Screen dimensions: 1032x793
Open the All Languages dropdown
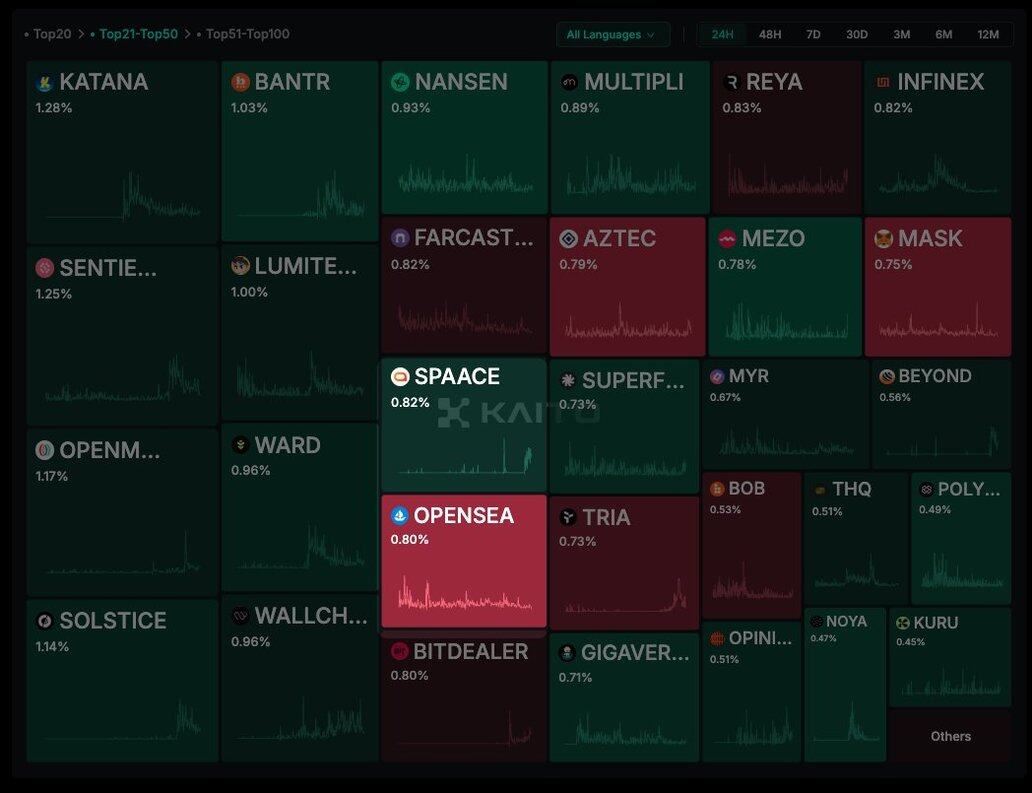coord(612,35)
